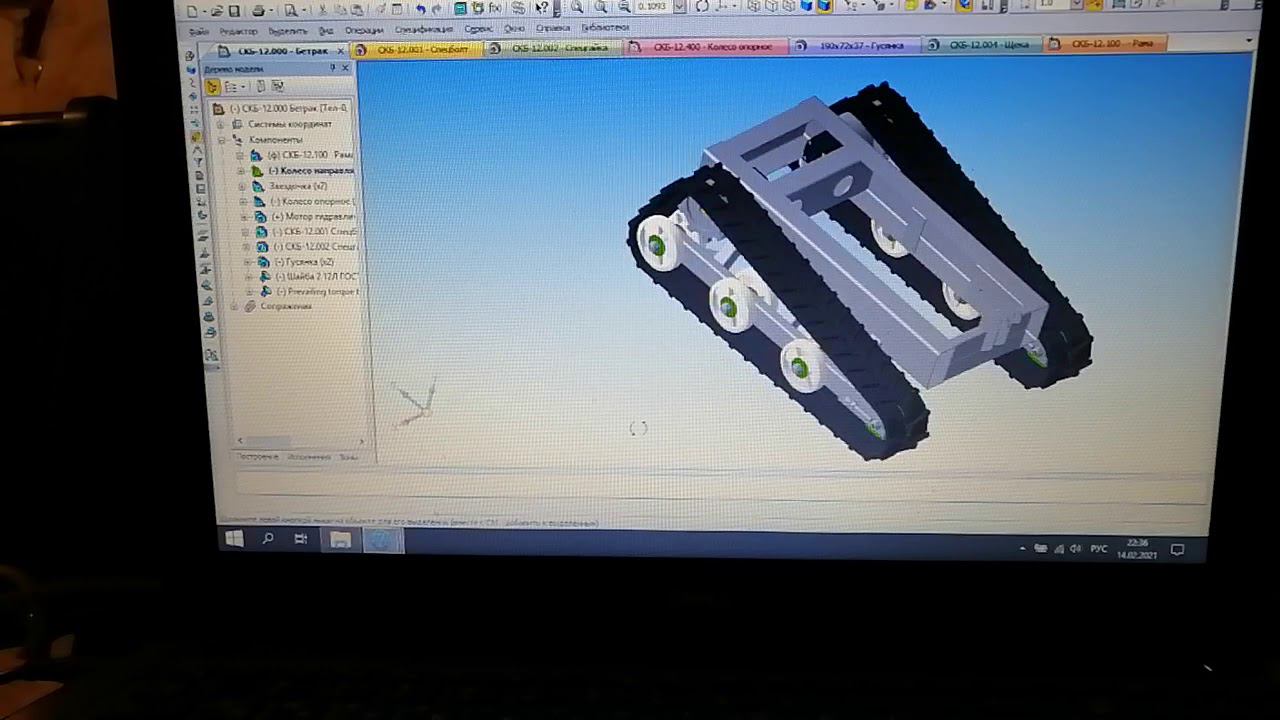The height and width of the screenshot is (720, 1280).
Task: Open the notification center icon
Action: tap(1178, 549)
